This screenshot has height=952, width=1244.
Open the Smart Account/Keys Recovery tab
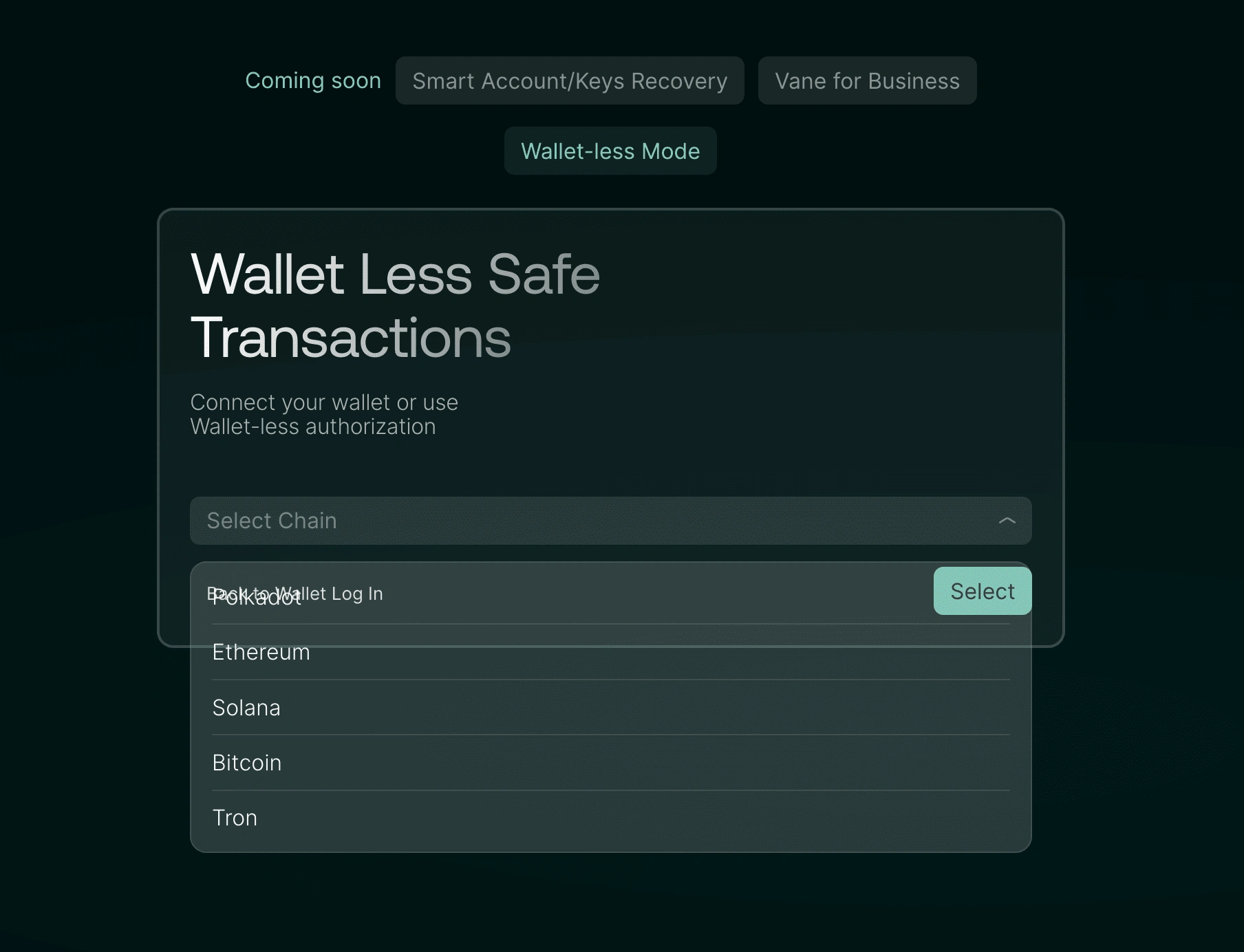click(x=570, y=80)
